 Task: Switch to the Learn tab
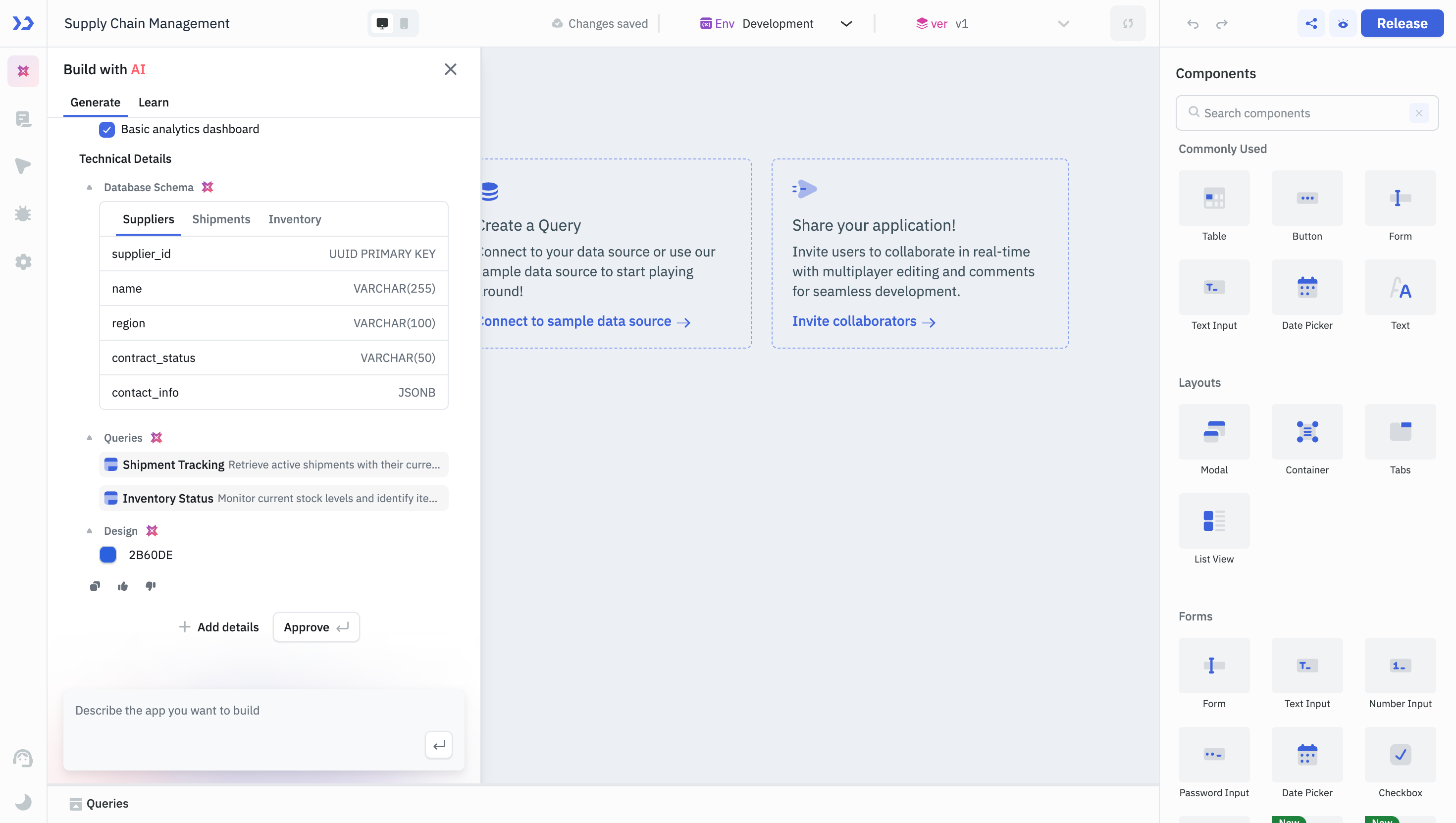click(153, 101)
